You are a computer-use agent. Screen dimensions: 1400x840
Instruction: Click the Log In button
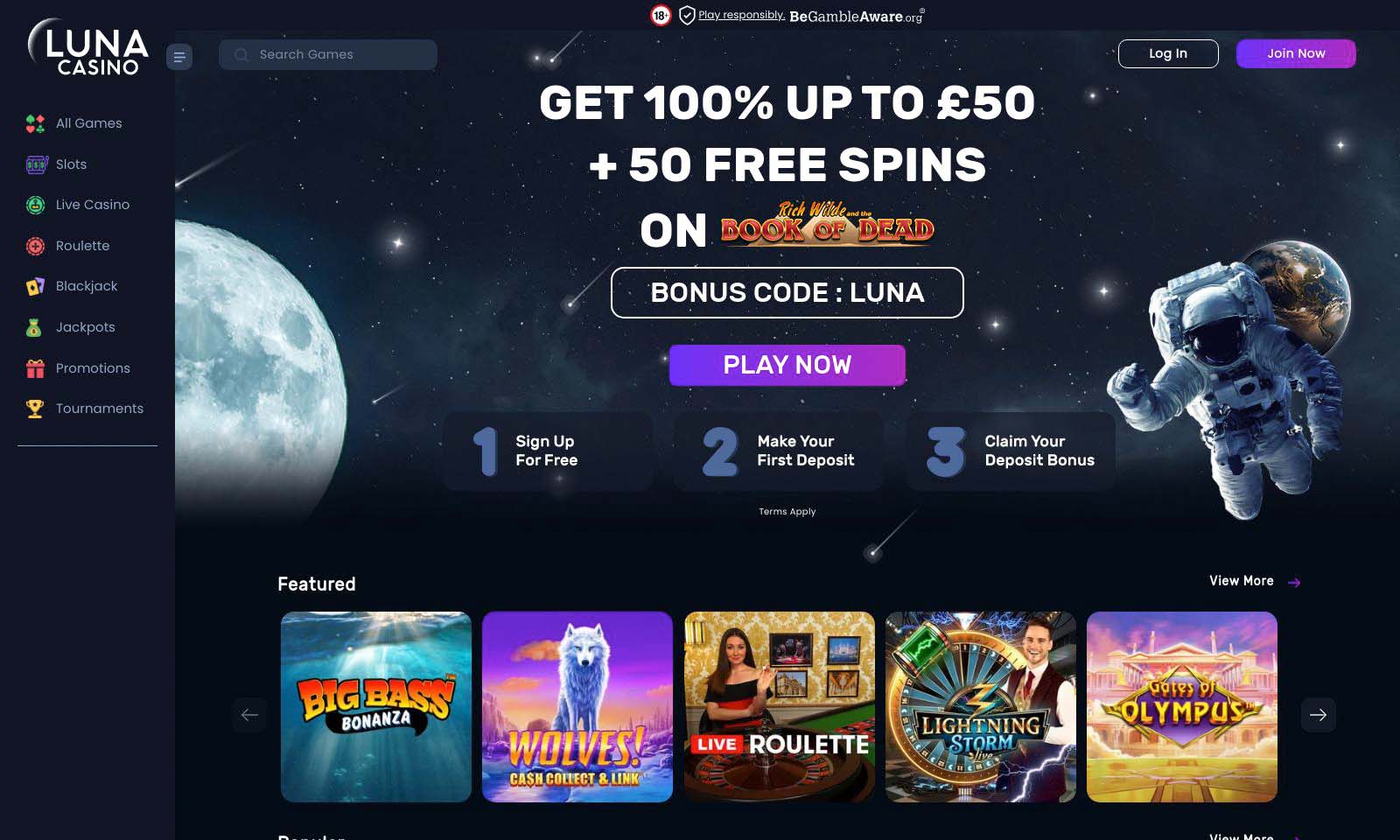point(1168,53)
